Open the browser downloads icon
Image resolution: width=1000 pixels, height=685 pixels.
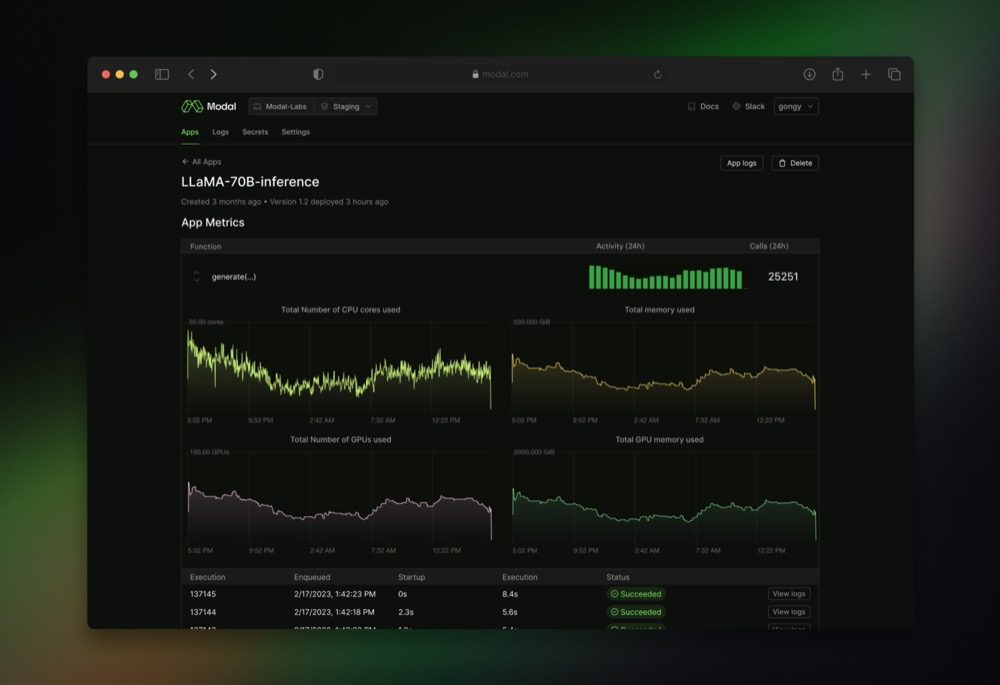click(x=809, y=74)
